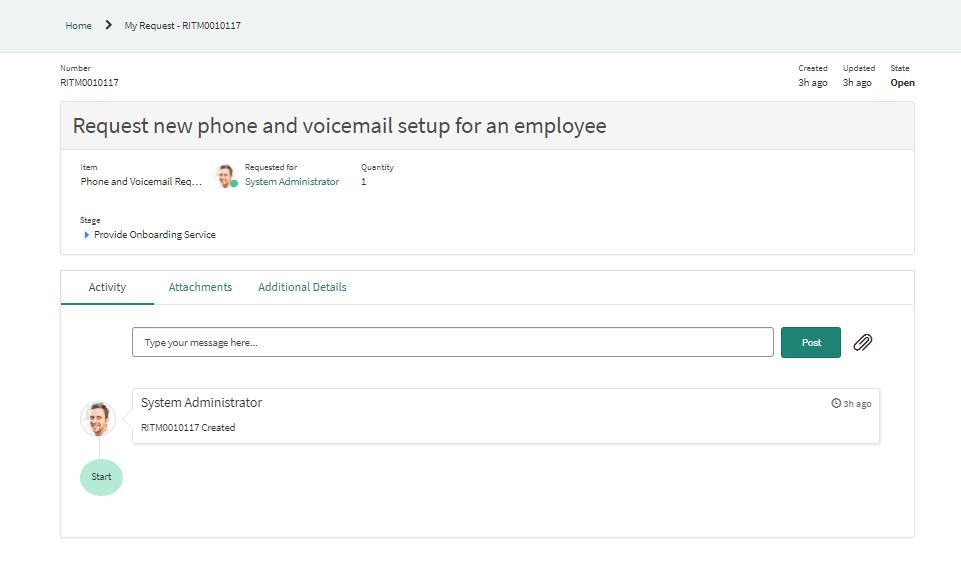Go to Home breadcrumb link
The image size is (961, 562).
[78, 25]
